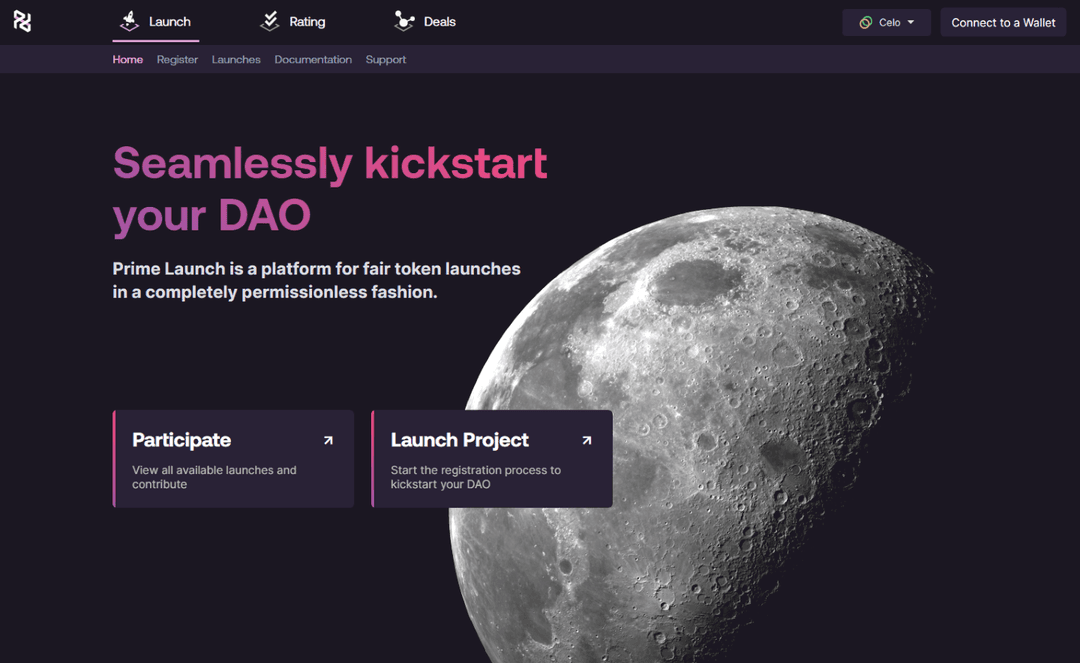Viewport: 1080px width, 663px height.
Task: Click the Rating checkmark-stack icon
Action: click(x=269, y=21)
